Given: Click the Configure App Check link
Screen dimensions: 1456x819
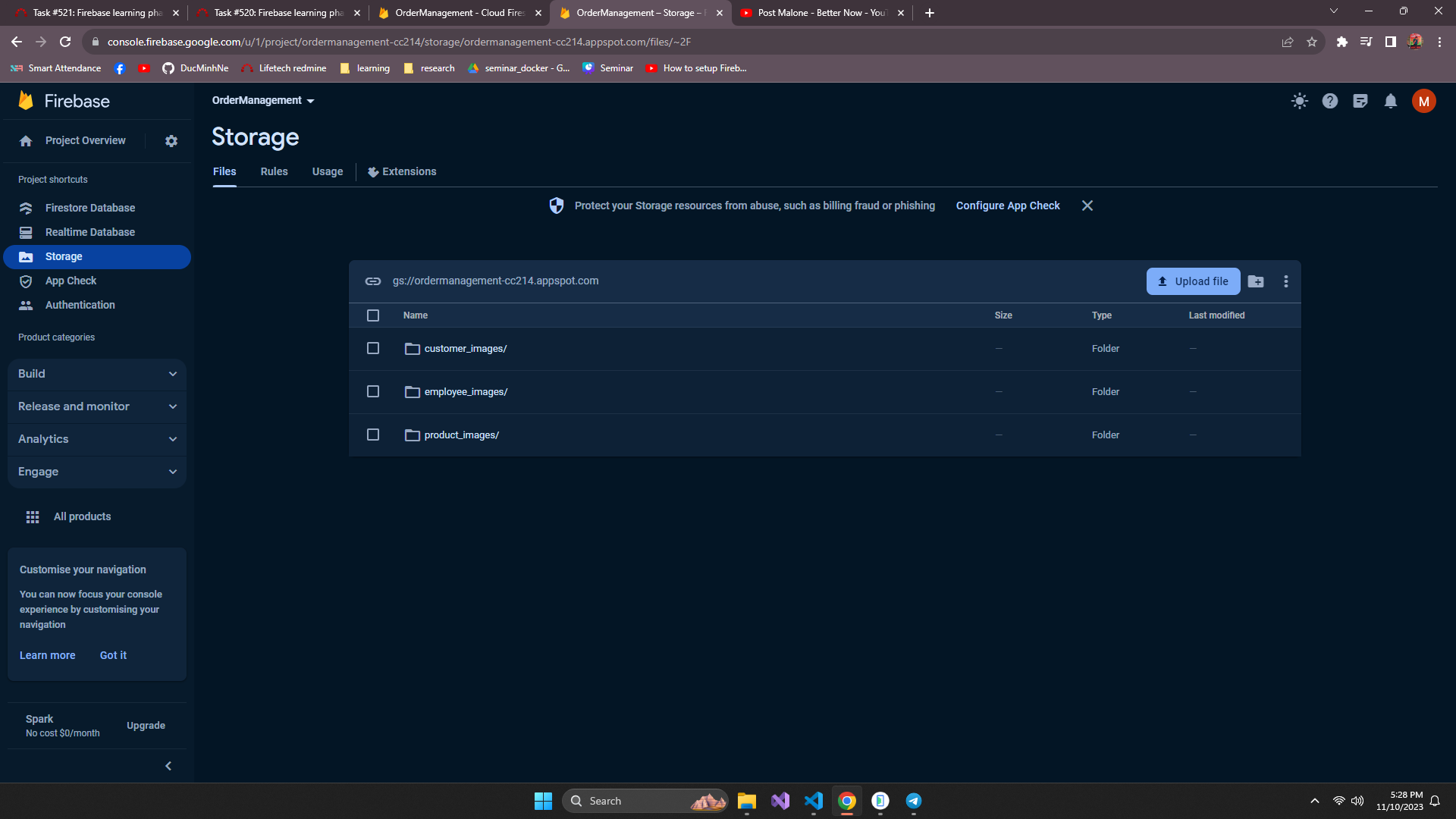Looking at the screenshot, I should 1008,206.
